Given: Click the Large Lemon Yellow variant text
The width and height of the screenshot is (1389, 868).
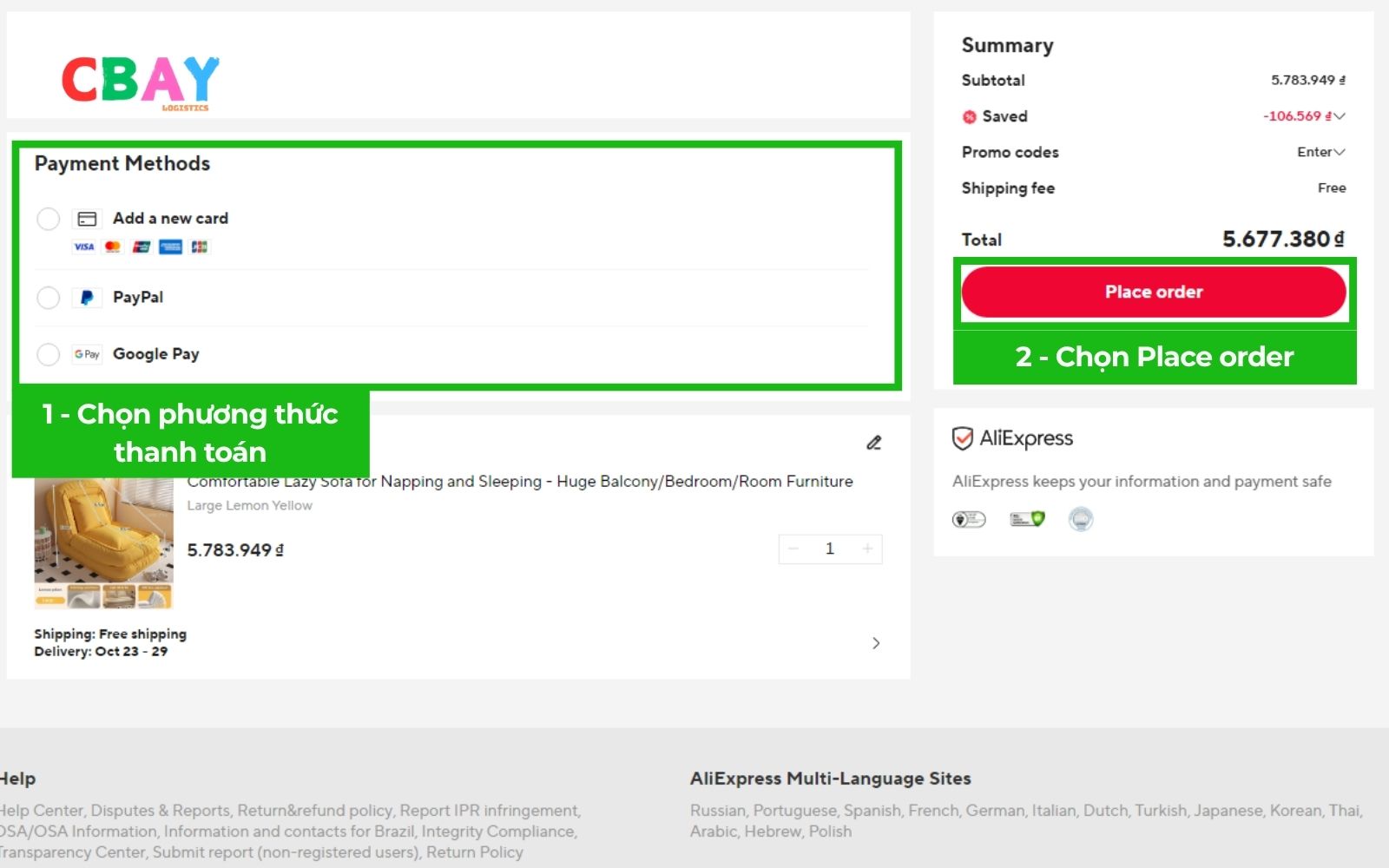Looking at the screenshot, I should coord(250,505).
